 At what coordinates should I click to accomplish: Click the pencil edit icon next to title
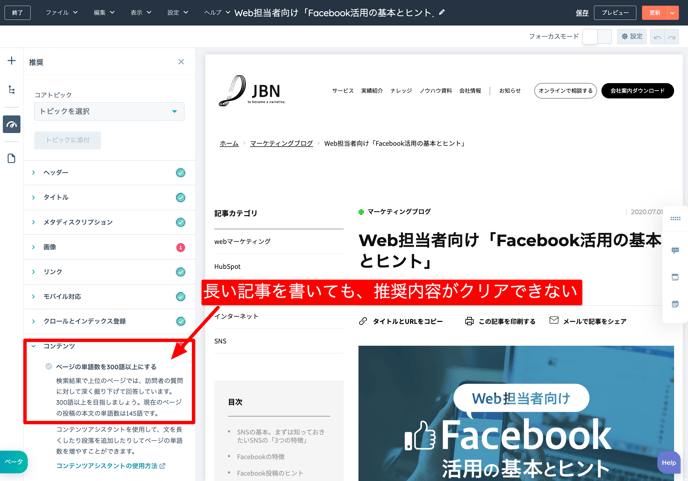tap(442, 12)
